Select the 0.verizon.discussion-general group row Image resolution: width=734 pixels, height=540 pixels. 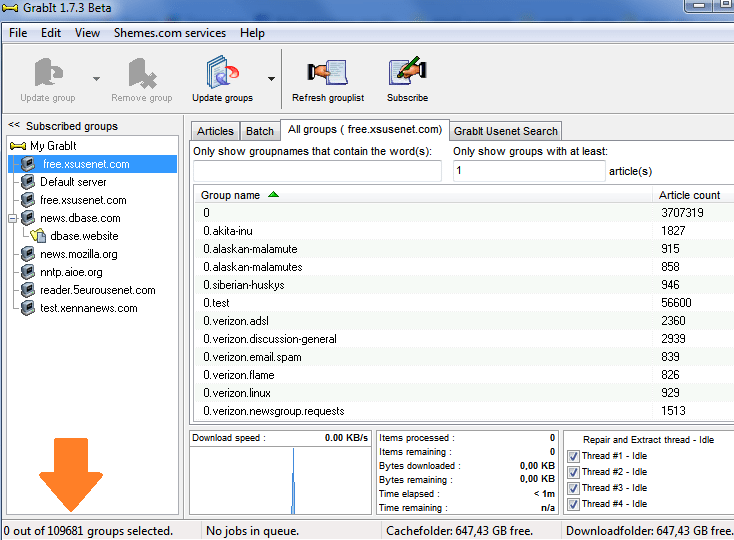(x=464, y=339)
